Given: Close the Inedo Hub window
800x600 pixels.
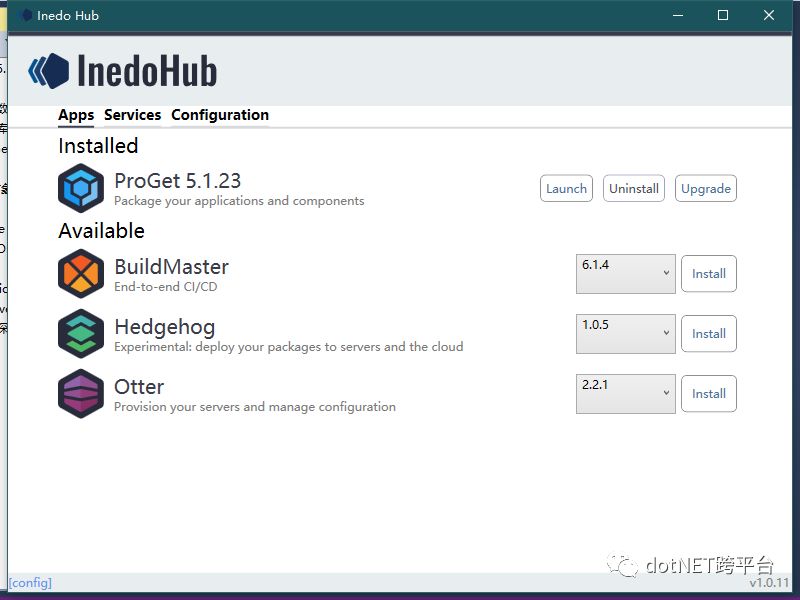Looking at the screenshot, I should pos(769,15).
